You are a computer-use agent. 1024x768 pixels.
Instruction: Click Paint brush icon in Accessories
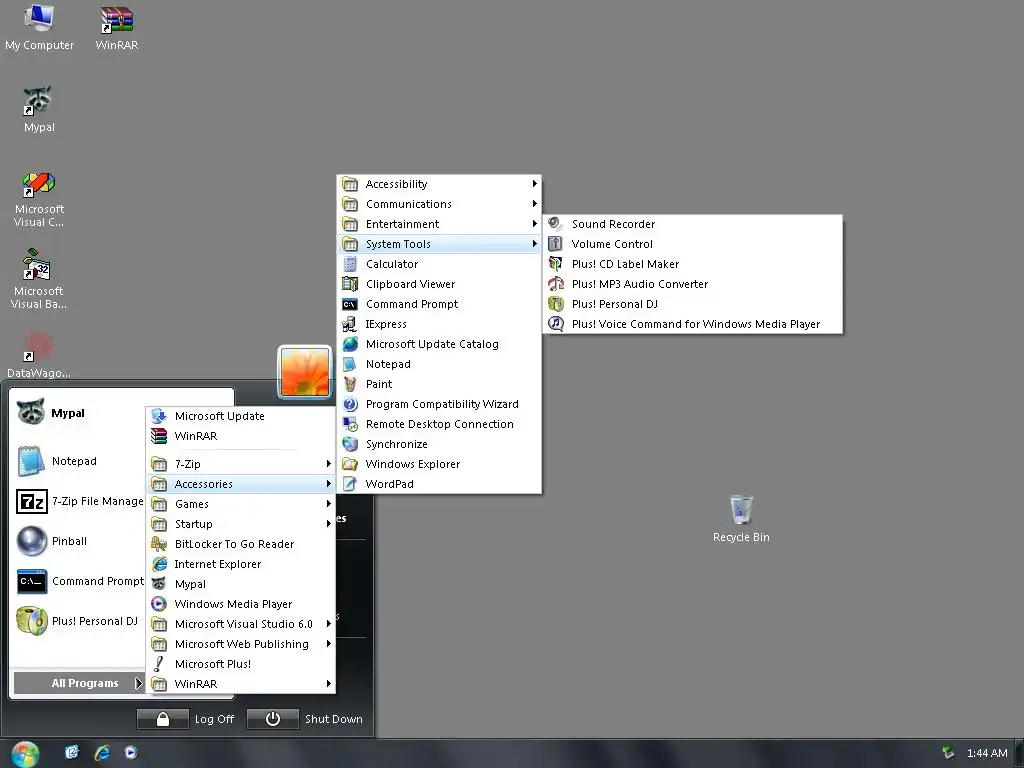(350, 384)
